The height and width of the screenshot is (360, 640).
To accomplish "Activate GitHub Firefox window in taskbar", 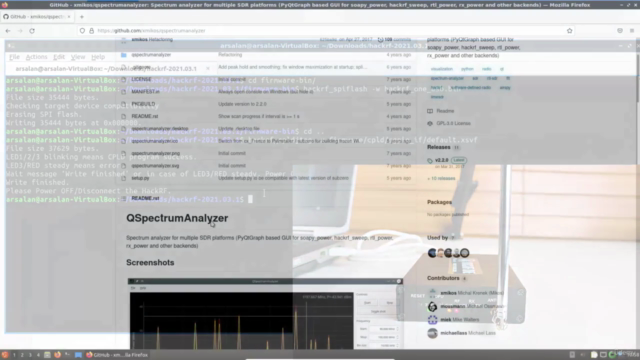I will tap(117, 355).
